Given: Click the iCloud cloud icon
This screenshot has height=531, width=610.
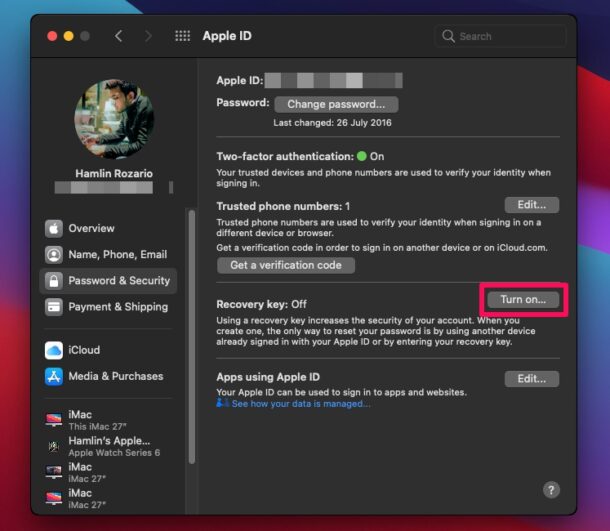Looking at the screenshot, I should pyautogui.click(x=54, y=350).
